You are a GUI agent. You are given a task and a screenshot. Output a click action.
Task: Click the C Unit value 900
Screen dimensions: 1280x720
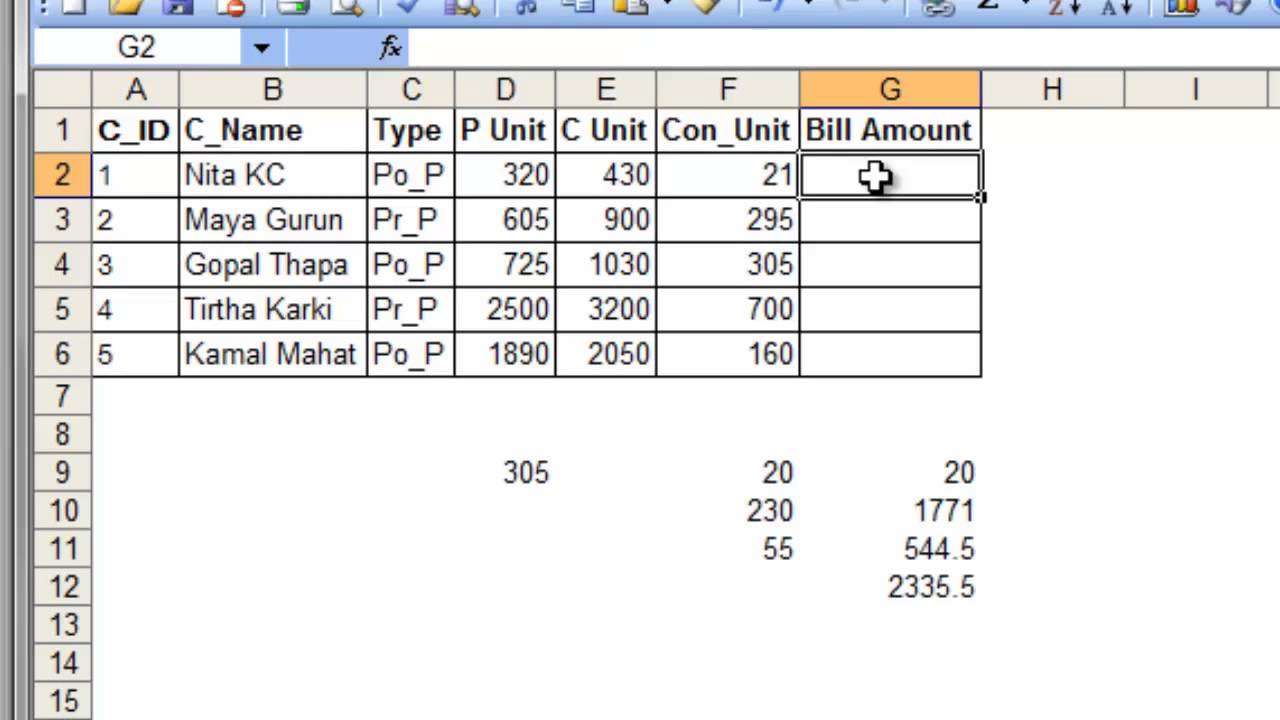[606, 220]
